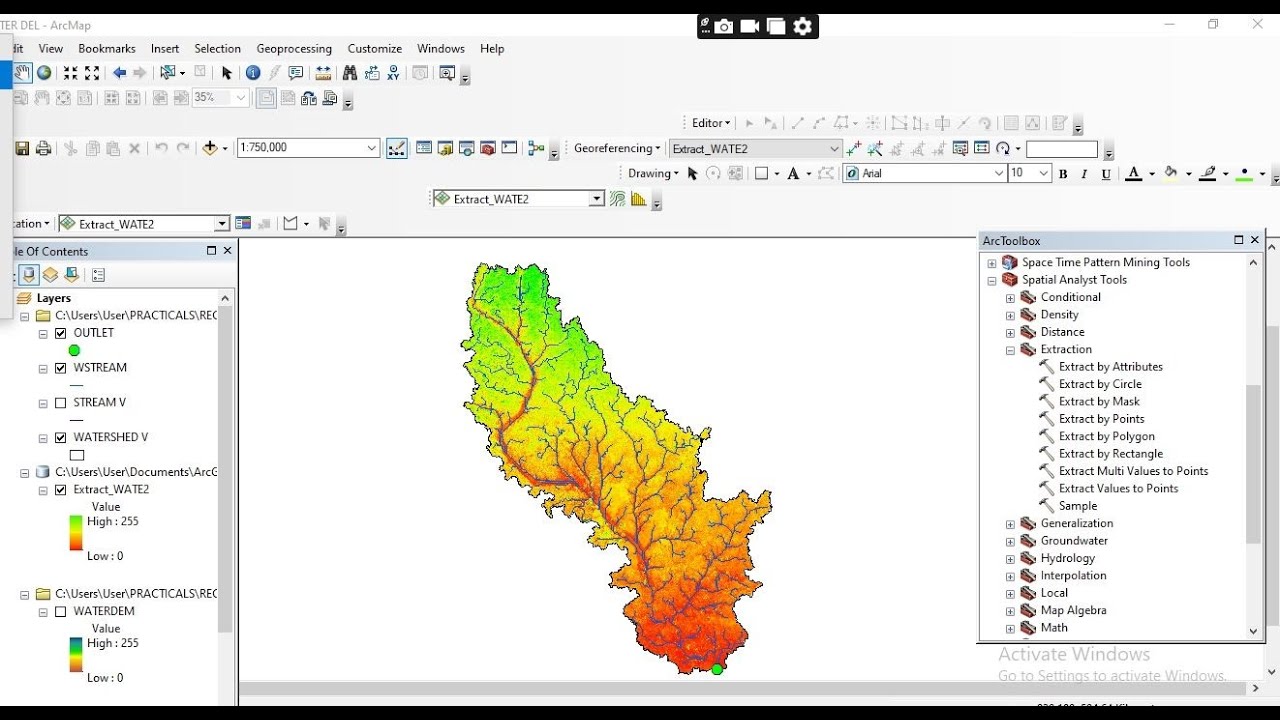Viewport: 1280px width, 720px height.
Task: Click the Histogram icon next to Extract_WATE2
Action: point(639,199)
